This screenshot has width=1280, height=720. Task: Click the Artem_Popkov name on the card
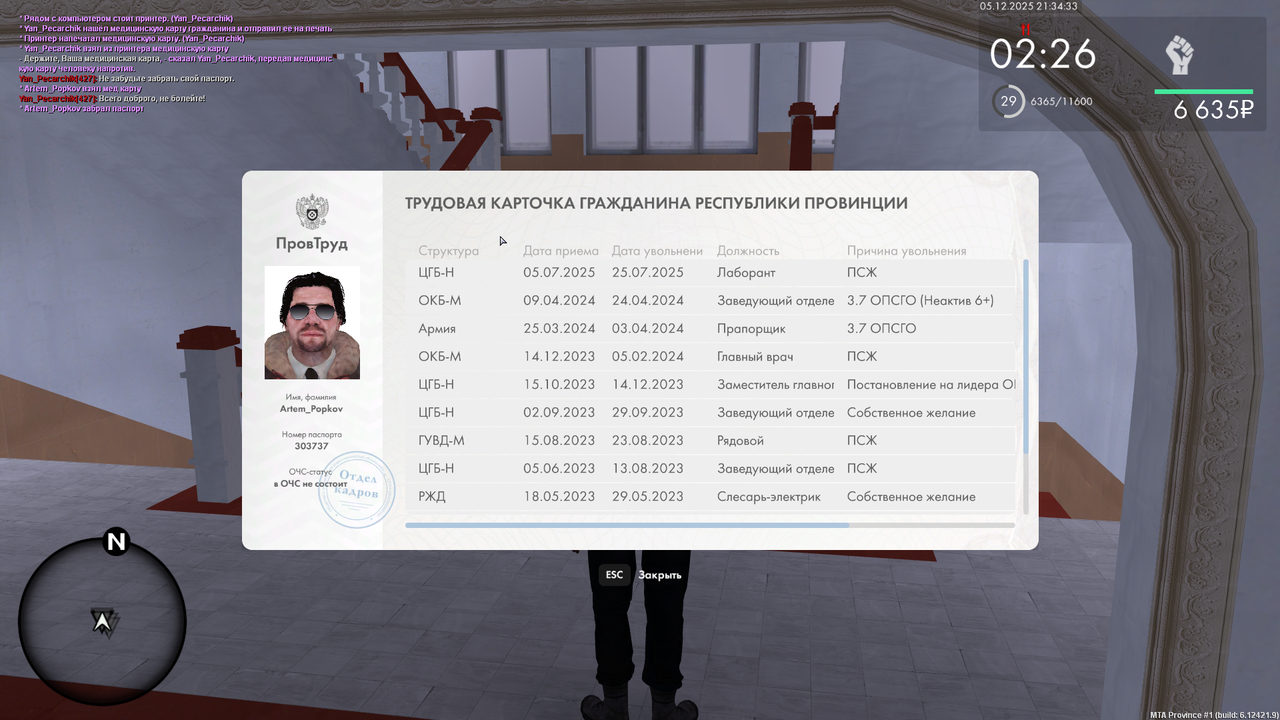(312, 409)
